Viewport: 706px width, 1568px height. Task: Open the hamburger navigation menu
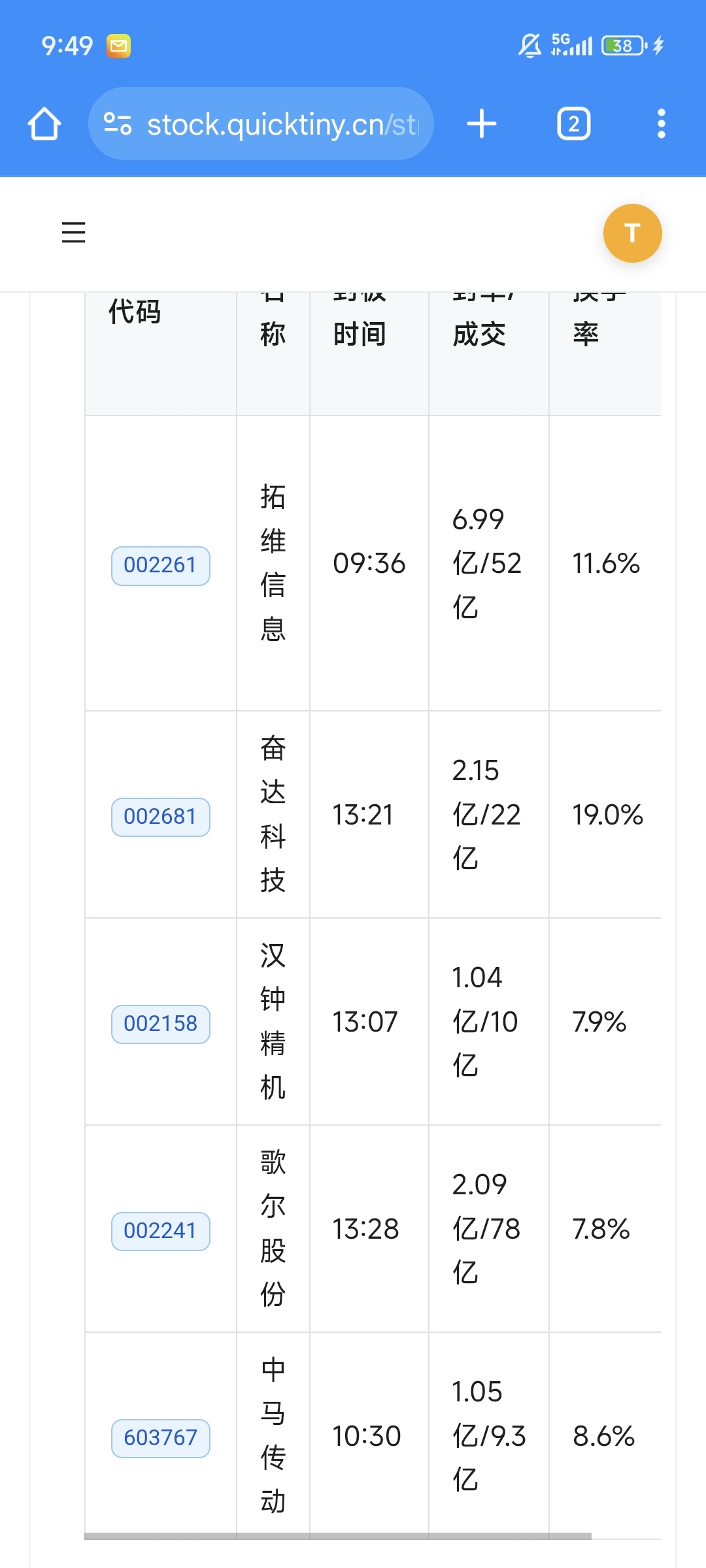pyautogui.click(x=73, y=233)
